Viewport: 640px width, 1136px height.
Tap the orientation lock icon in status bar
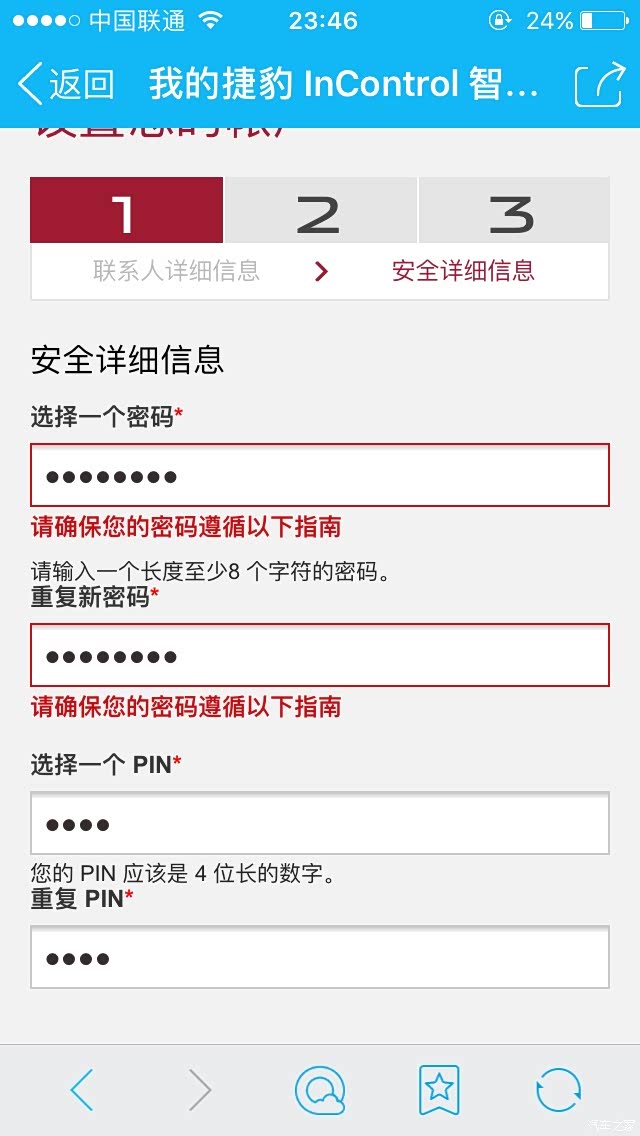pyautogui.click(x=500, y=19)
